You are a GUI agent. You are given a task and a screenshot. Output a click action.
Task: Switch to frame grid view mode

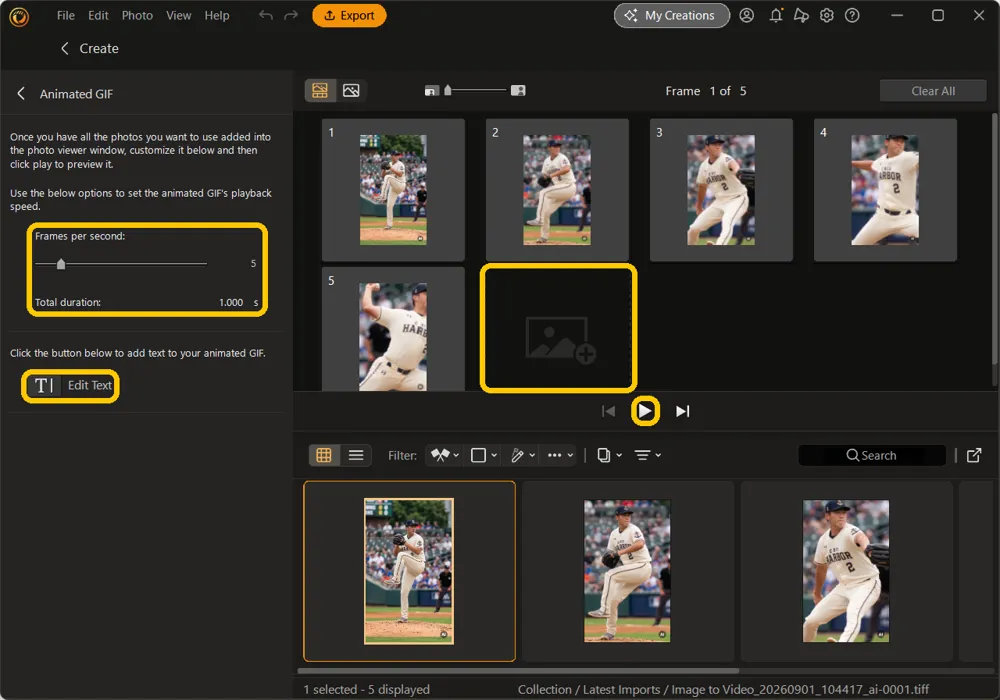[x=320, y=91]
